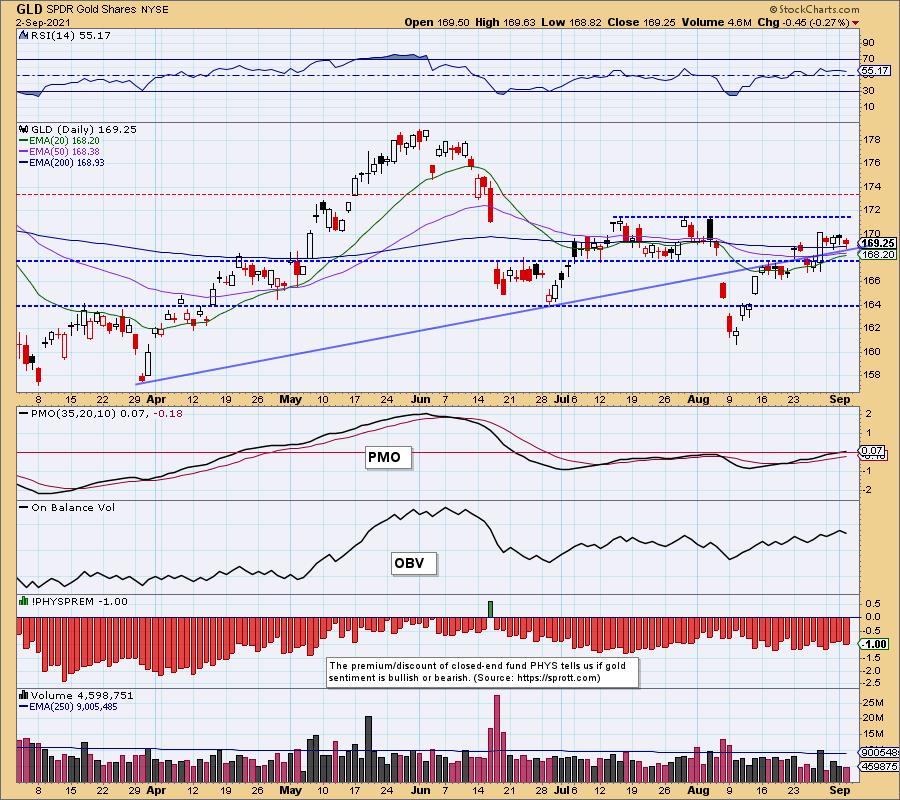
Task: Click the 70 RSI axis label
Action: pos(868,59)
